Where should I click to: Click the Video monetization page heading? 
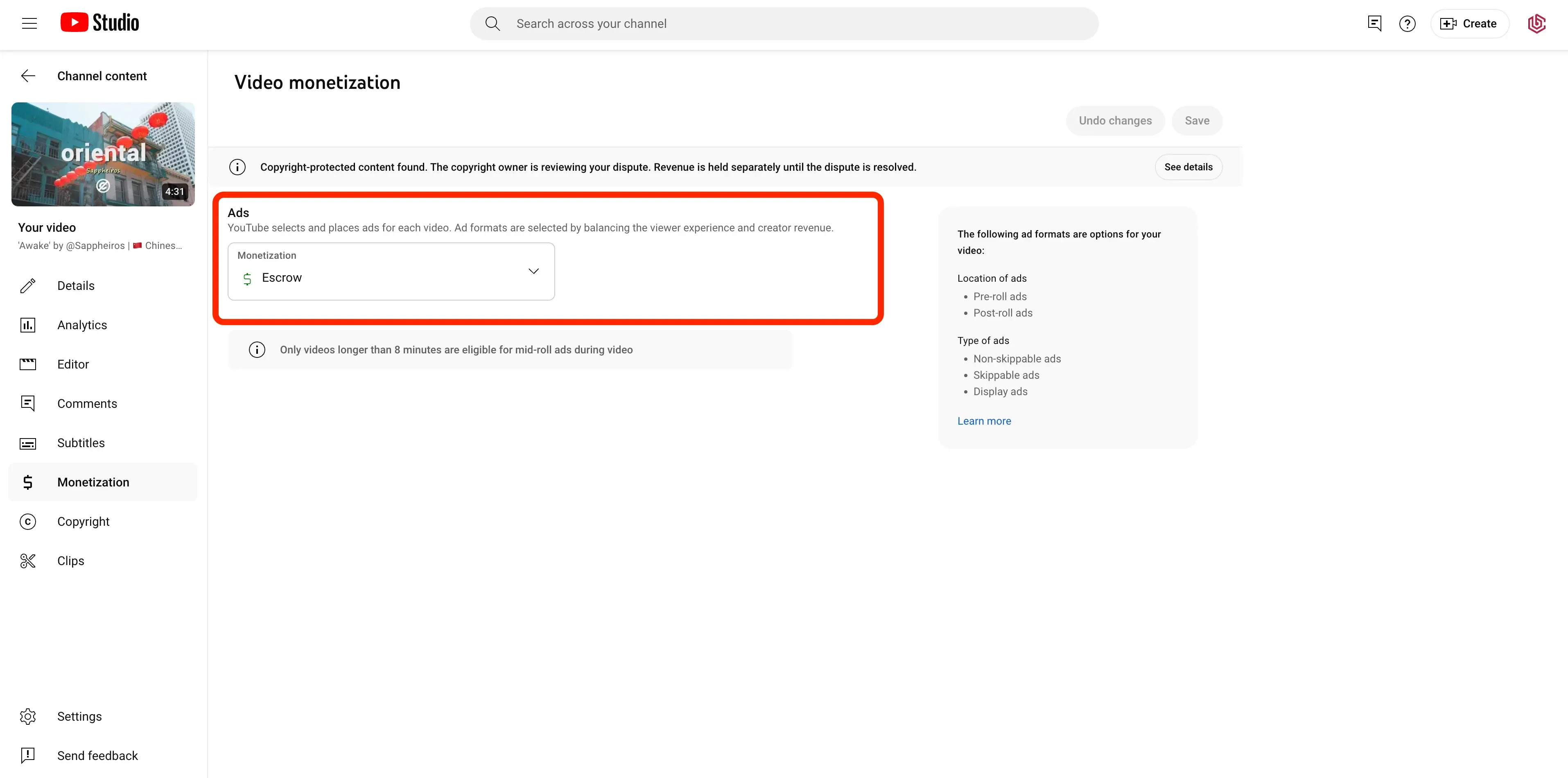[318, 82]
